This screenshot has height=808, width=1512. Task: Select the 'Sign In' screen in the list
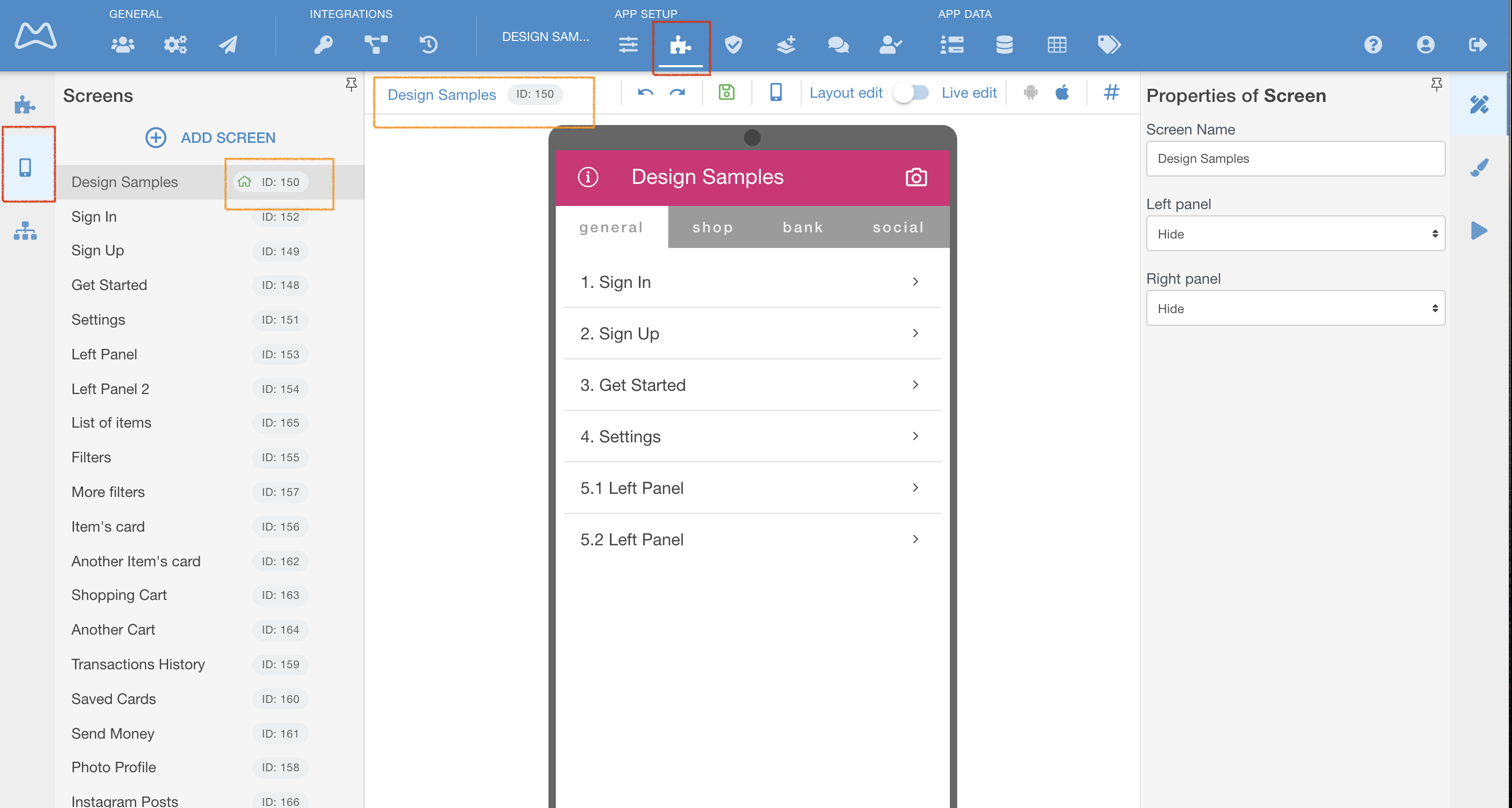click(x=209, y=216)
